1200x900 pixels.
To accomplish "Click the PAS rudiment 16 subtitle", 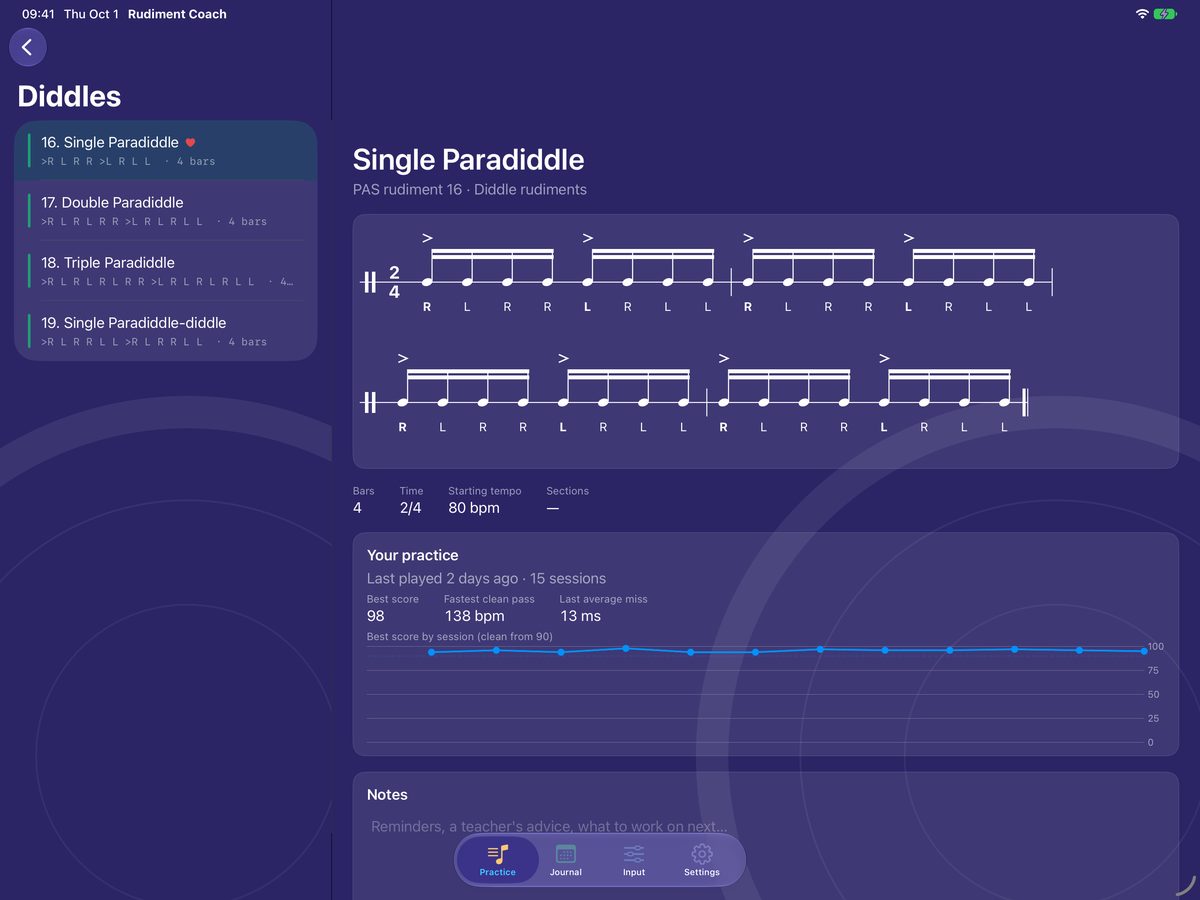I will (x=470, y=189).
